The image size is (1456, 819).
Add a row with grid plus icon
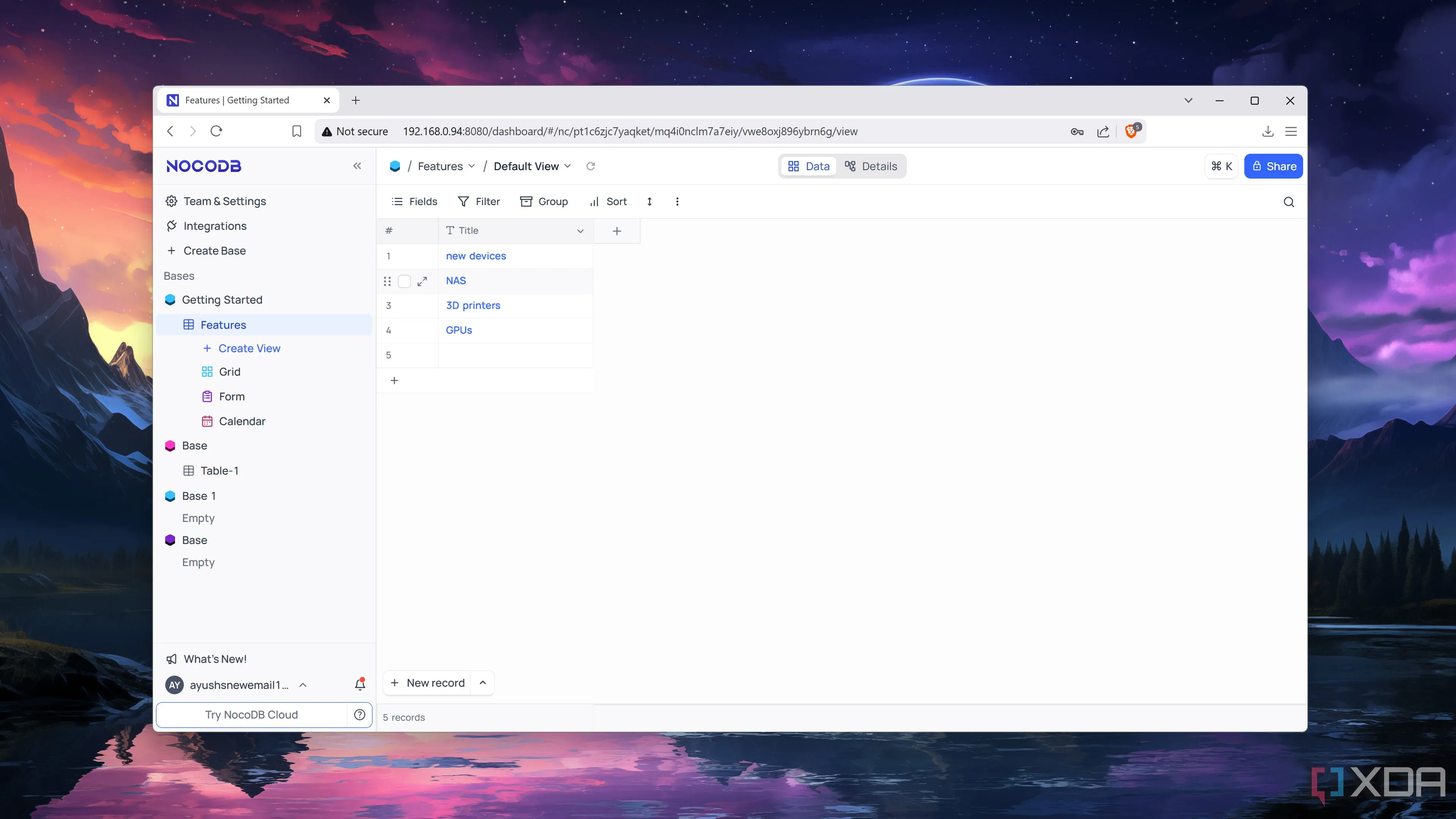(x=394, y=380)
